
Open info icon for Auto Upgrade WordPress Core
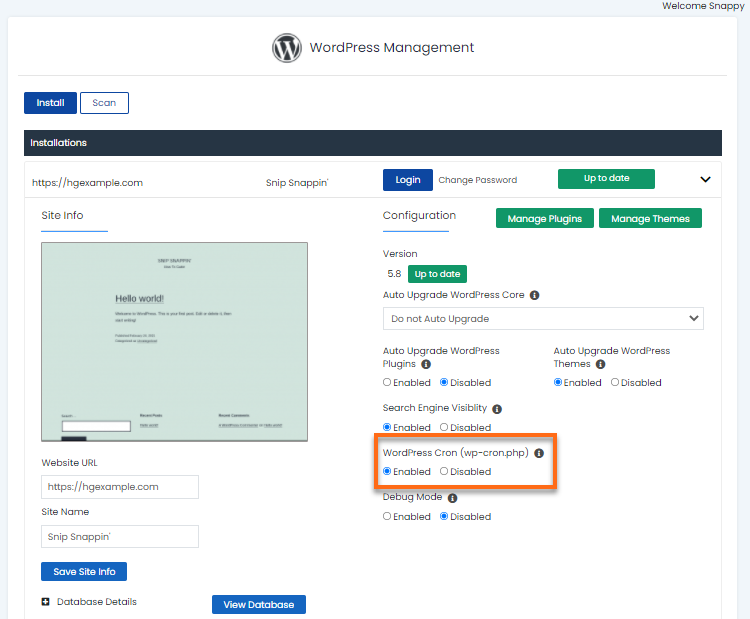pos(534,295)
